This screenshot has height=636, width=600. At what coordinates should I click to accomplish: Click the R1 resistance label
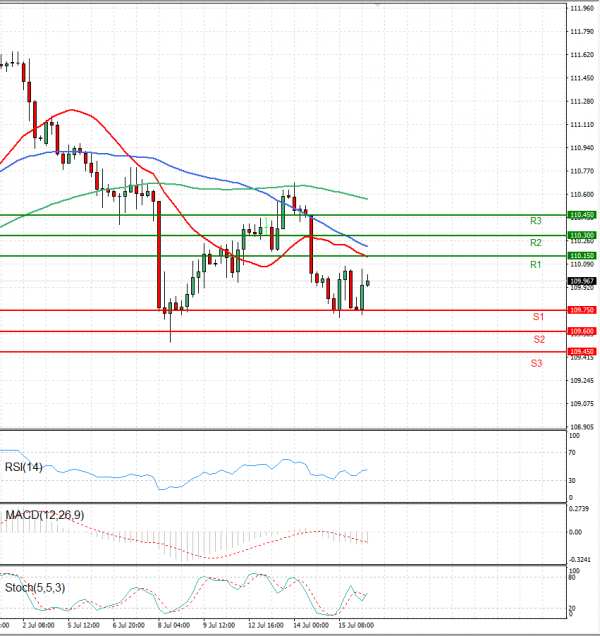click(535, 265)
